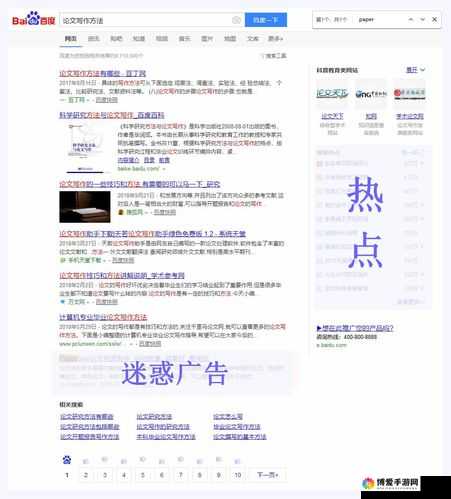Go to results page 8
Viewport: 451px width, 499px height.
click(x=200, y=475)
